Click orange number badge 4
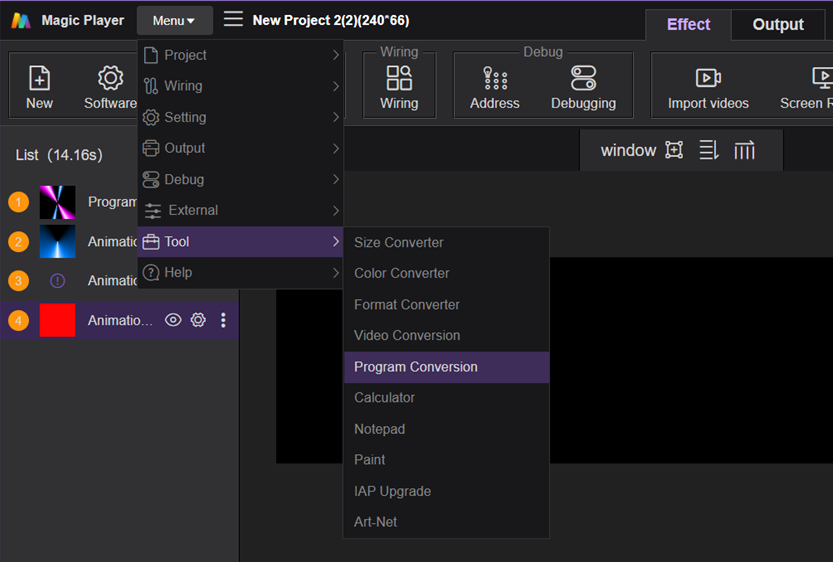The height and width of the screenshot is (562, 833). 19,320
